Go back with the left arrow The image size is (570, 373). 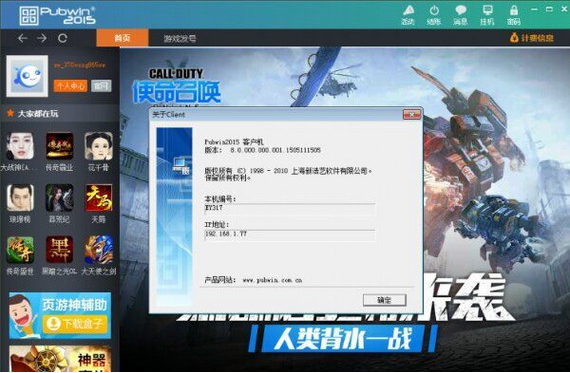[x=23, y=38]
